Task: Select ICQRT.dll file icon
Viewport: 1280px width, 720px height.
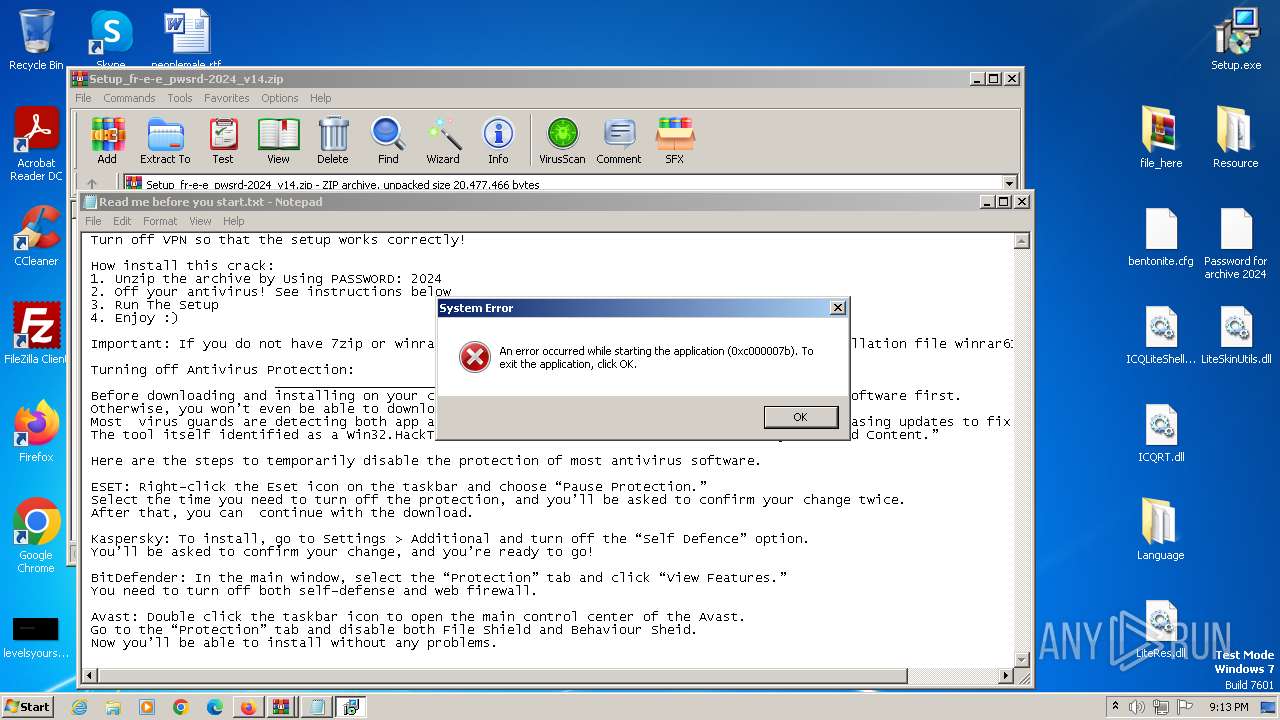Action: point(1161,434)
